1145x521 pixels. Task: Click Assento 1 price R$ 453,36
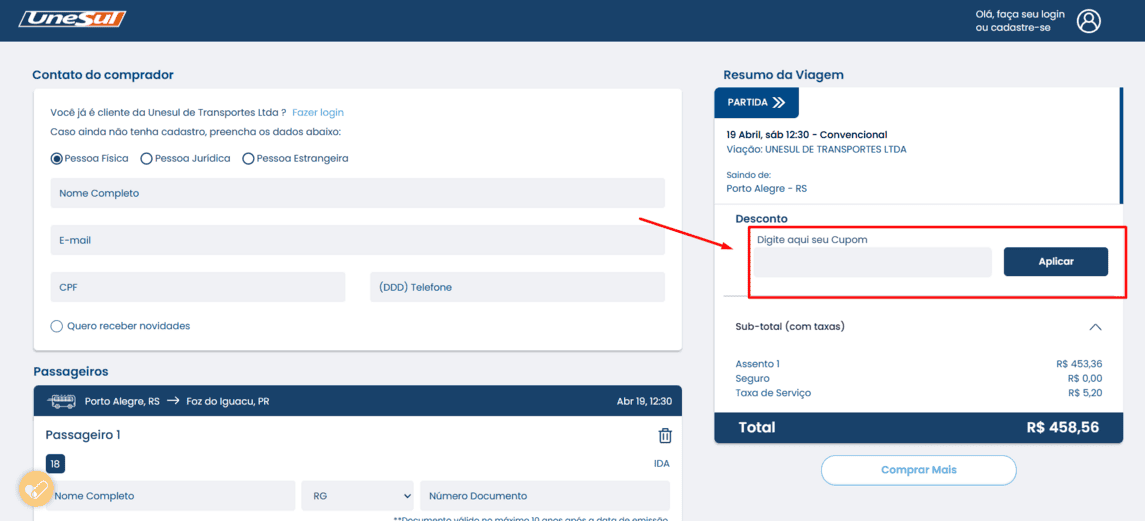click(x=1079, y=364)
